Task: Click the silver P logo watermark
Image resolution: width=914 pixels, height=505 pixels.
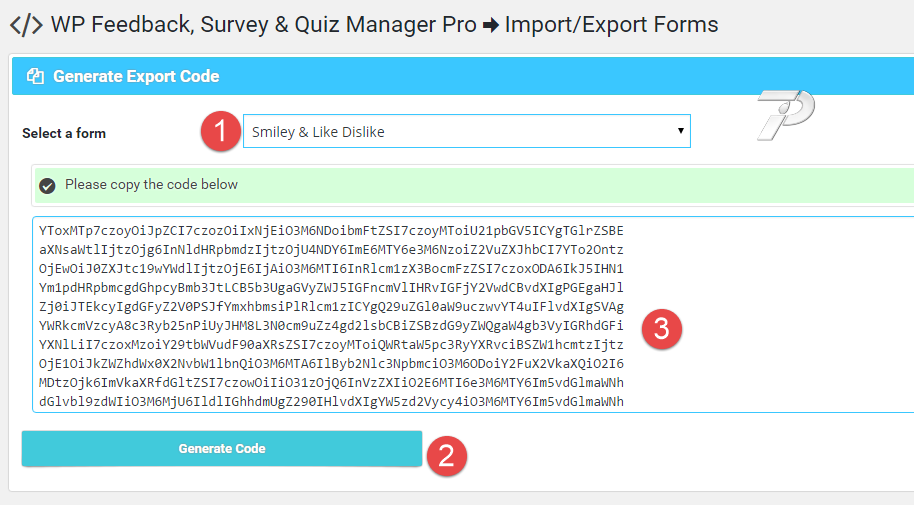Action: [x=785, y=115]
